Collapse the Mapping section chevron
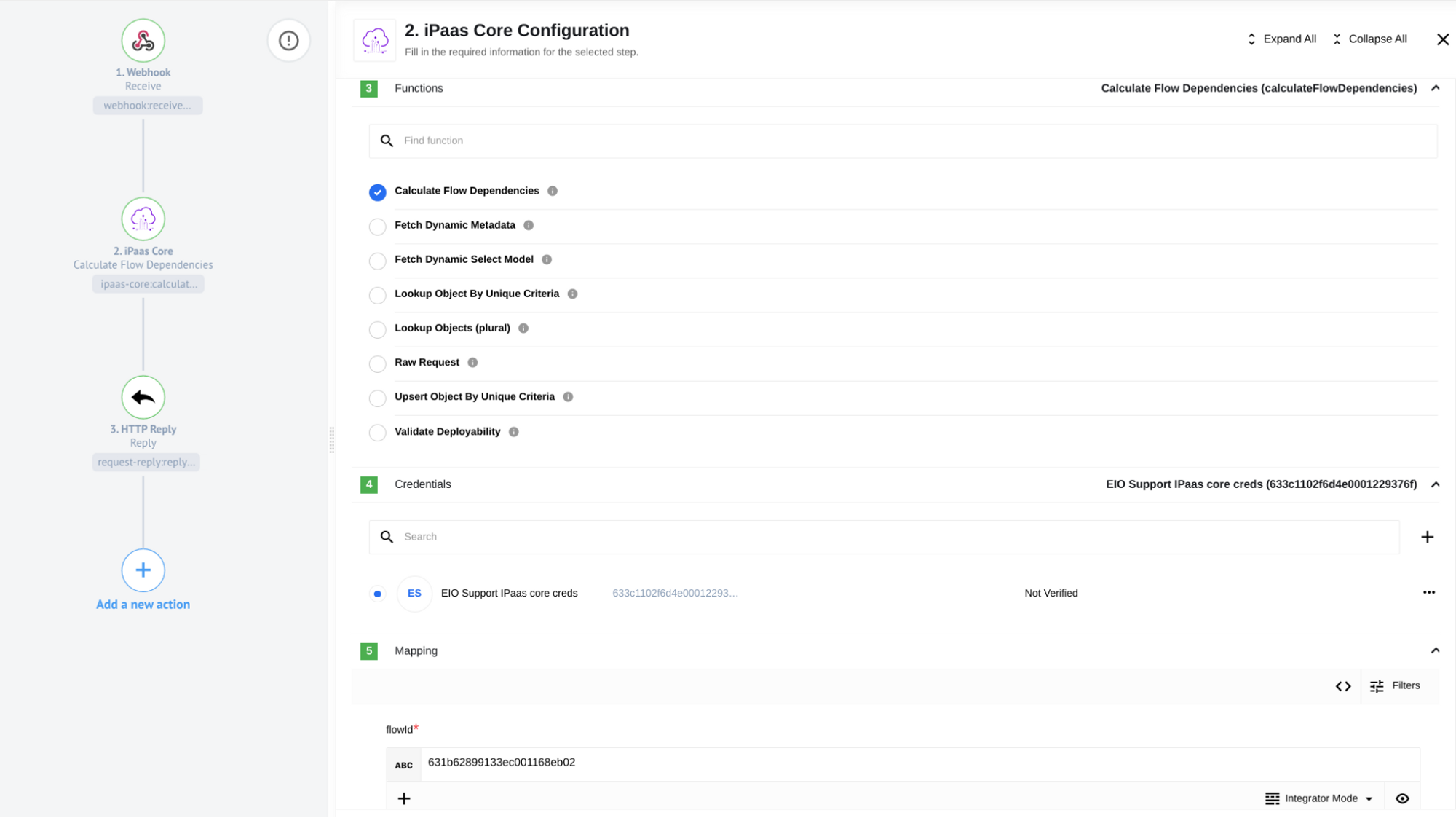The image size is (1456, 818). pyautogui.click(x=1435, y=650)
